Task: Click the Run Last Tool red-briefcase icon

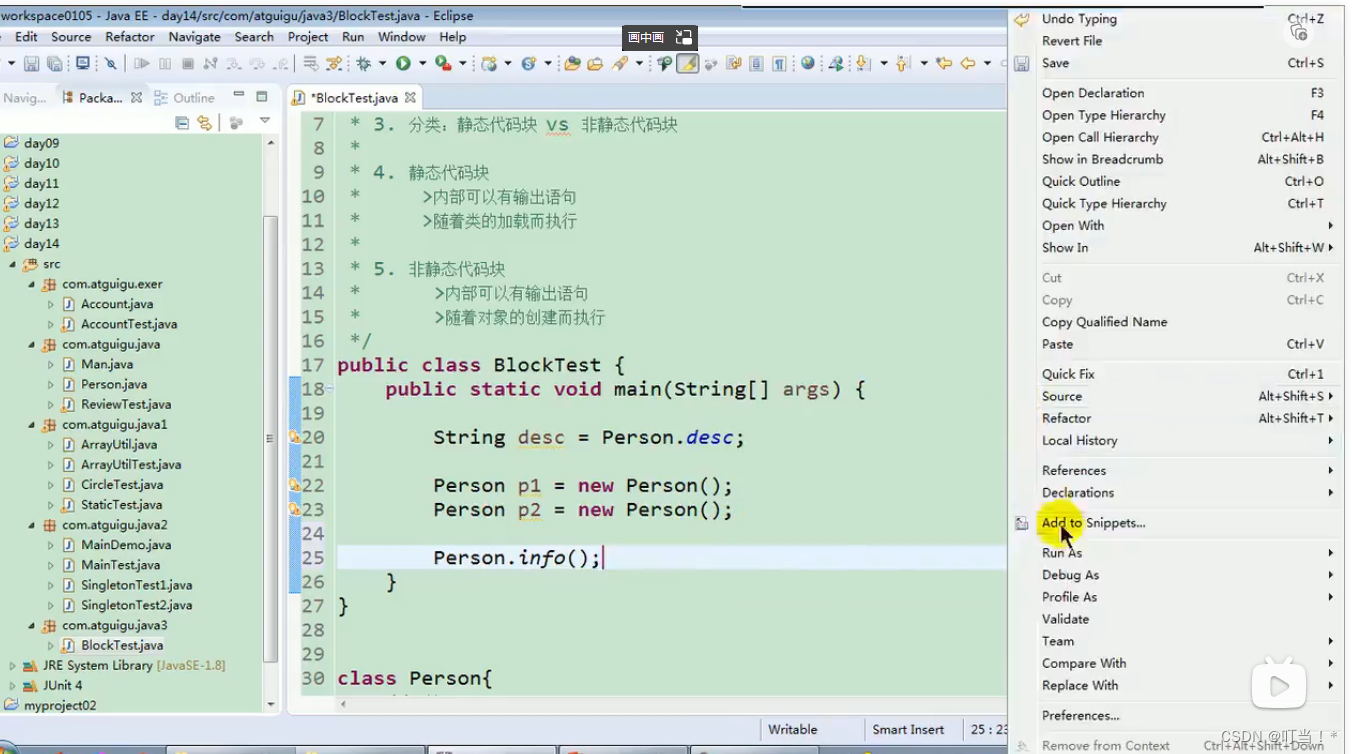Action: tap(441, 63)
